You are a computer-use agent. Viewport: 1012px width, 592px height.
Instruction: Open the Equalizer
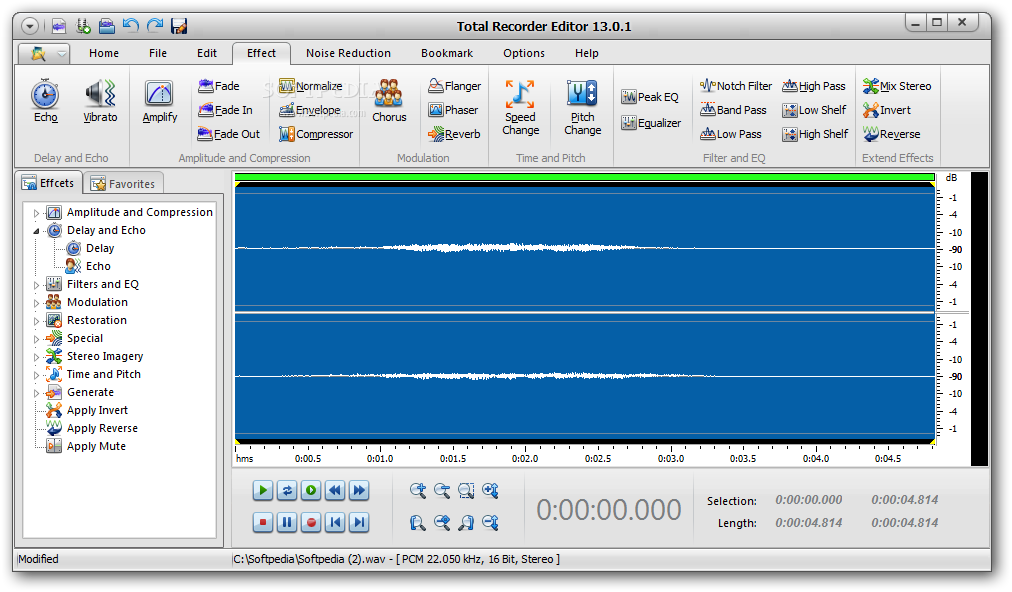point(651,123)
